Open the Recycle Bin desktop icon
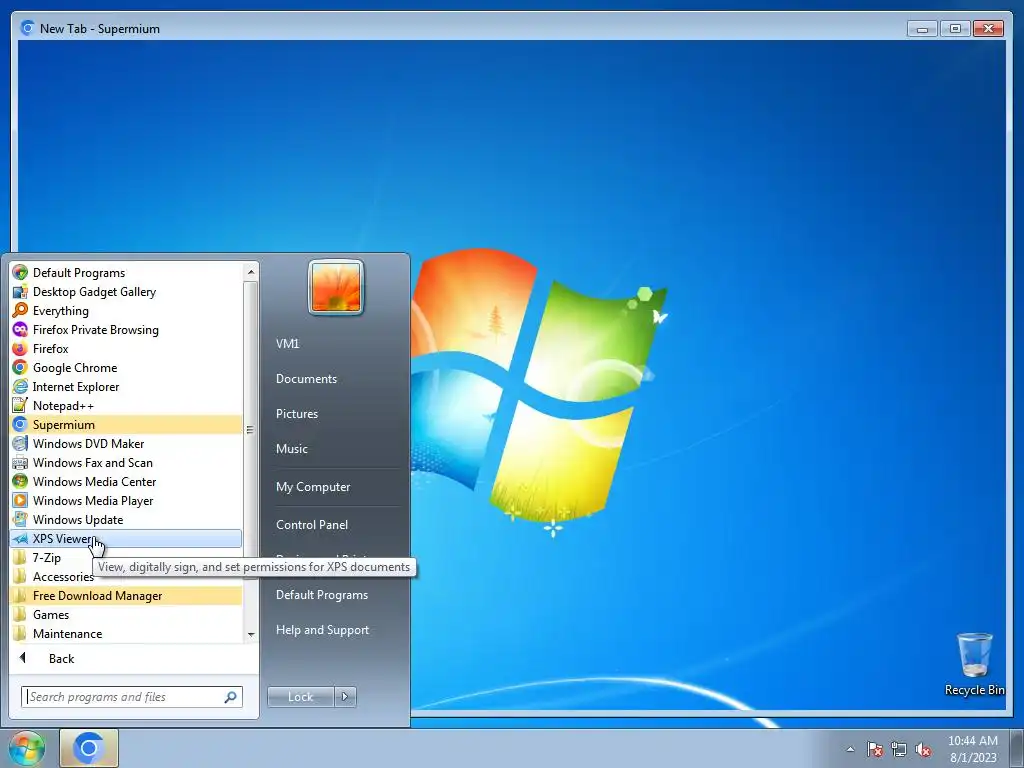Viewport: 1024px width, 768px height. tap(974, 664)
